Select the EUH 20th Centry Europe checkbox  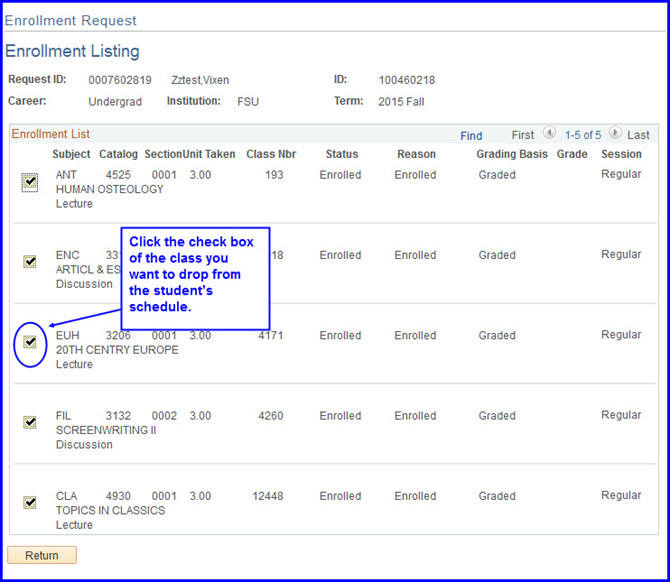pyautogui.click(x=30, y=342)
